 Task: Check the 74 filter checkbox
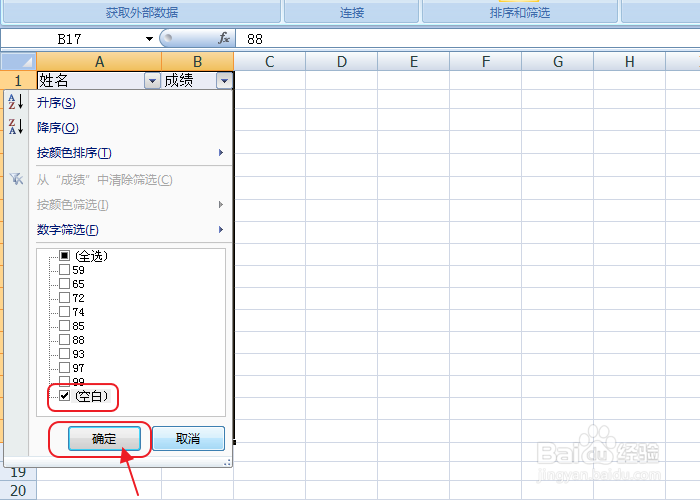click(x=64, y=312)
